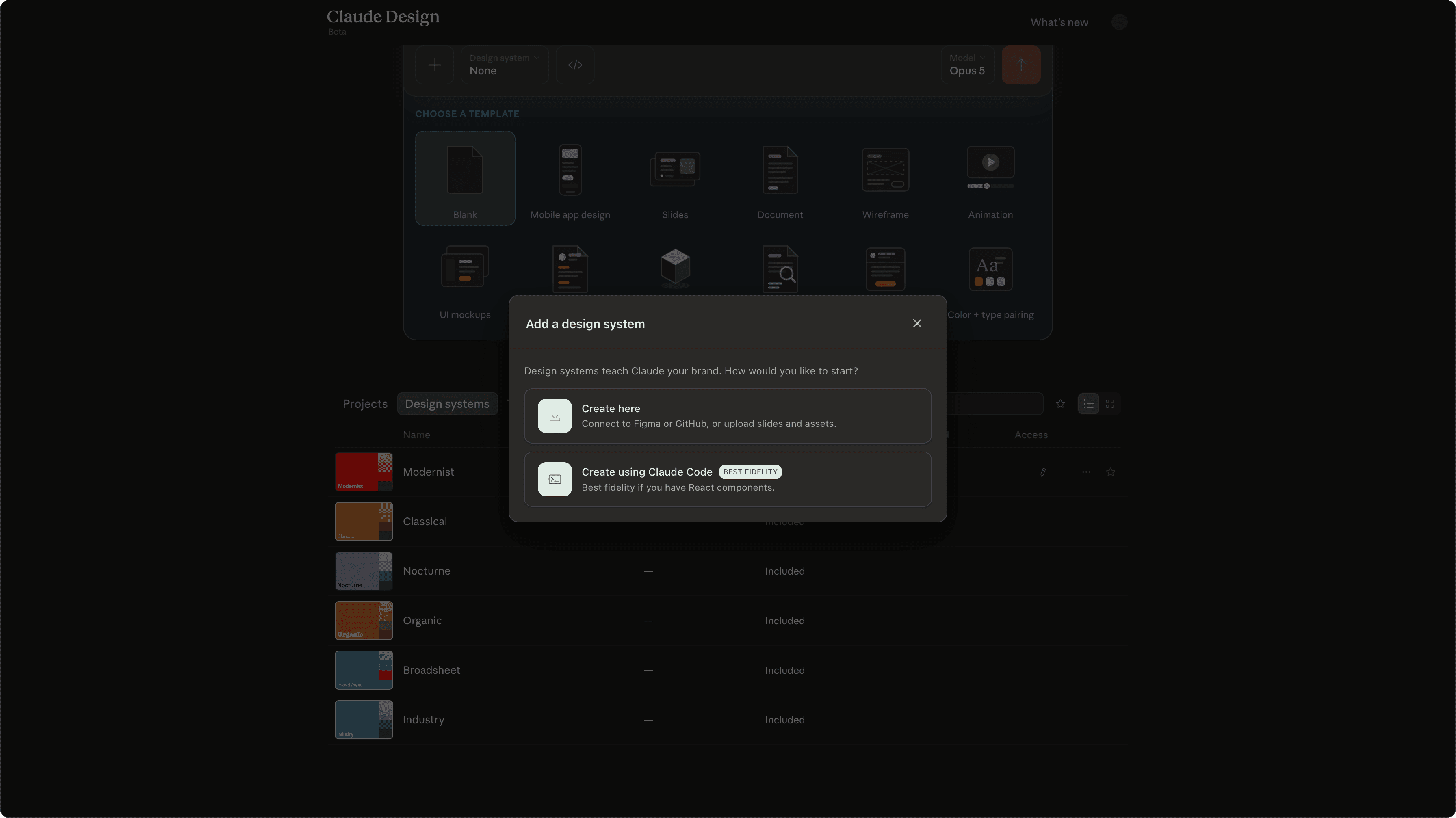Click Included in the Nocturne row
Image resolution: width=1456 pixels, height=818 pixels.
coord(784,571)
